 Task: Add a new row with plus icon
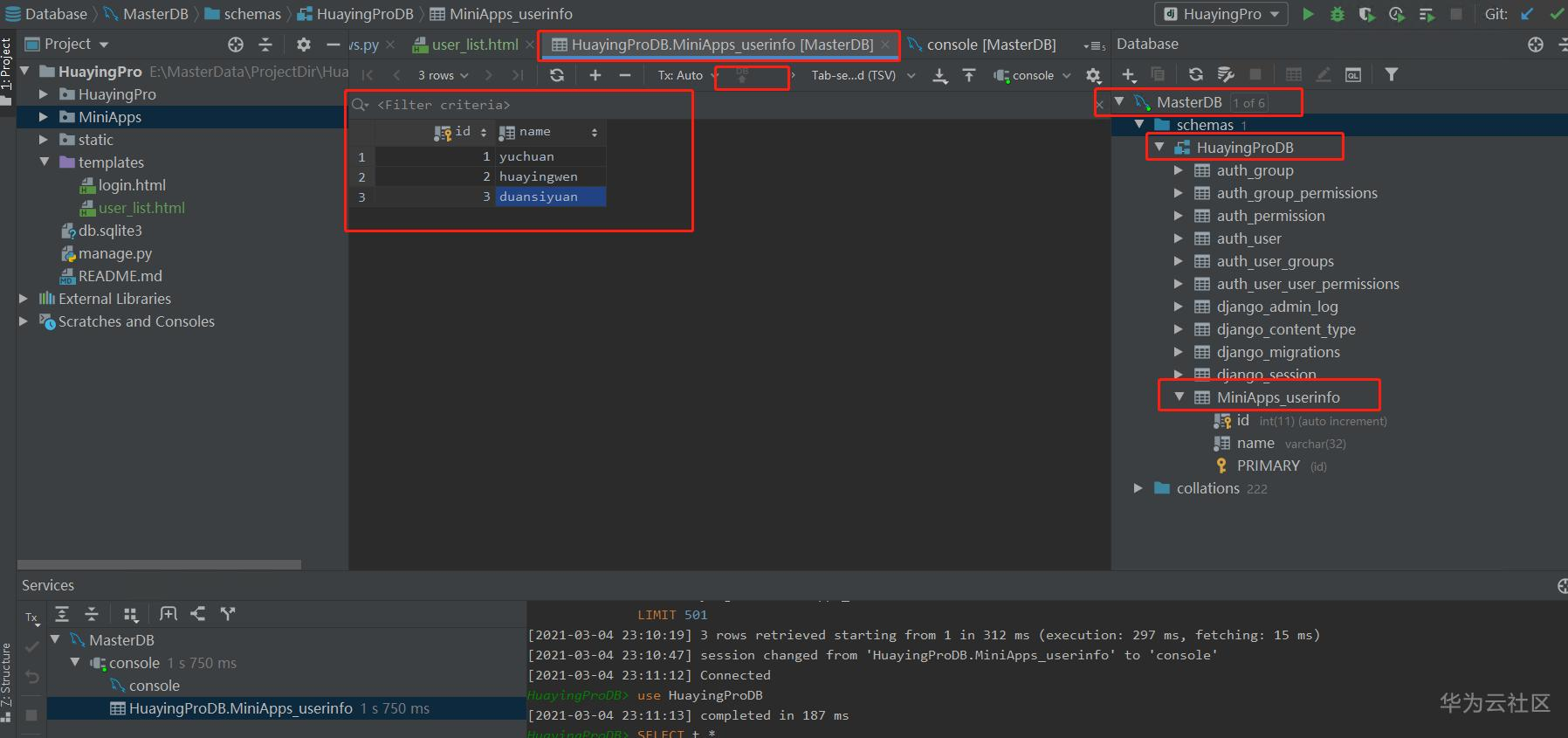[595, 75]
